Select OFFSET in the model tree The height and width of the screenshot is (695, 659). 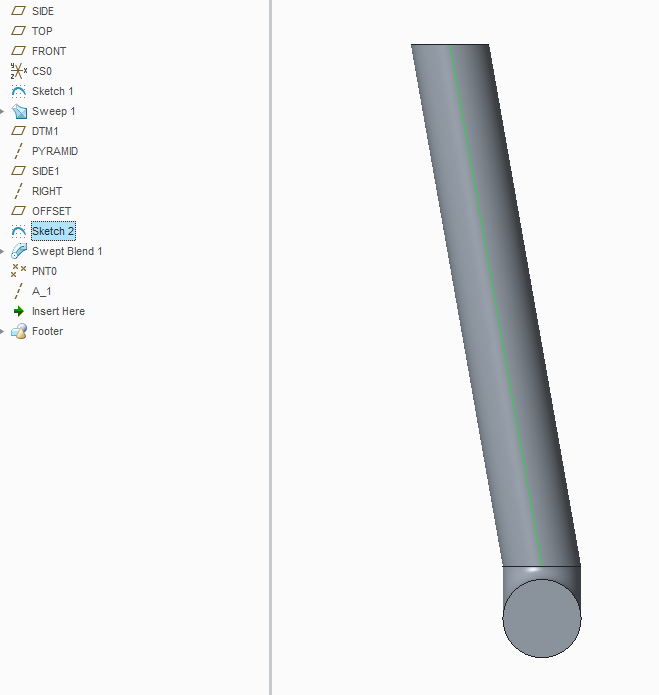tap(51, 211)
